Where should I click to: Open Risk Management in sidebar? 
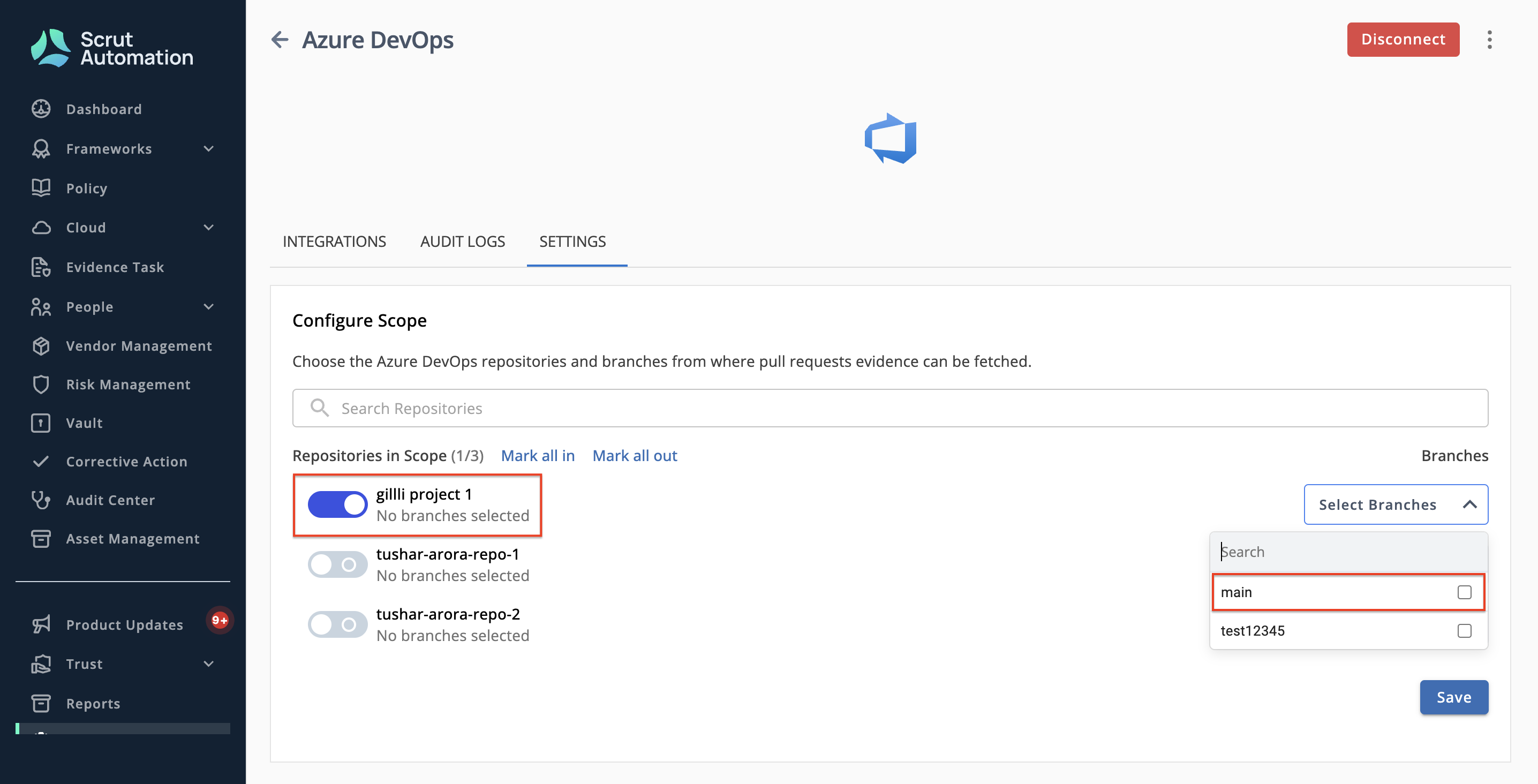[129, 385]
